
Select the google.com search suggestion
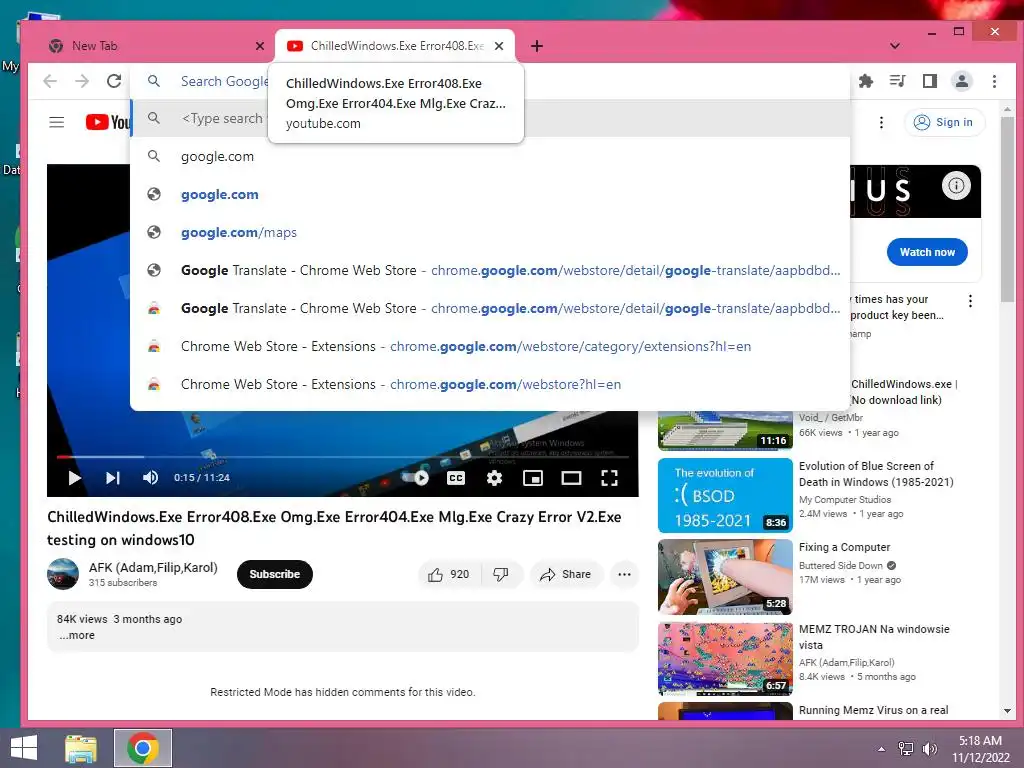pos(490,157)
